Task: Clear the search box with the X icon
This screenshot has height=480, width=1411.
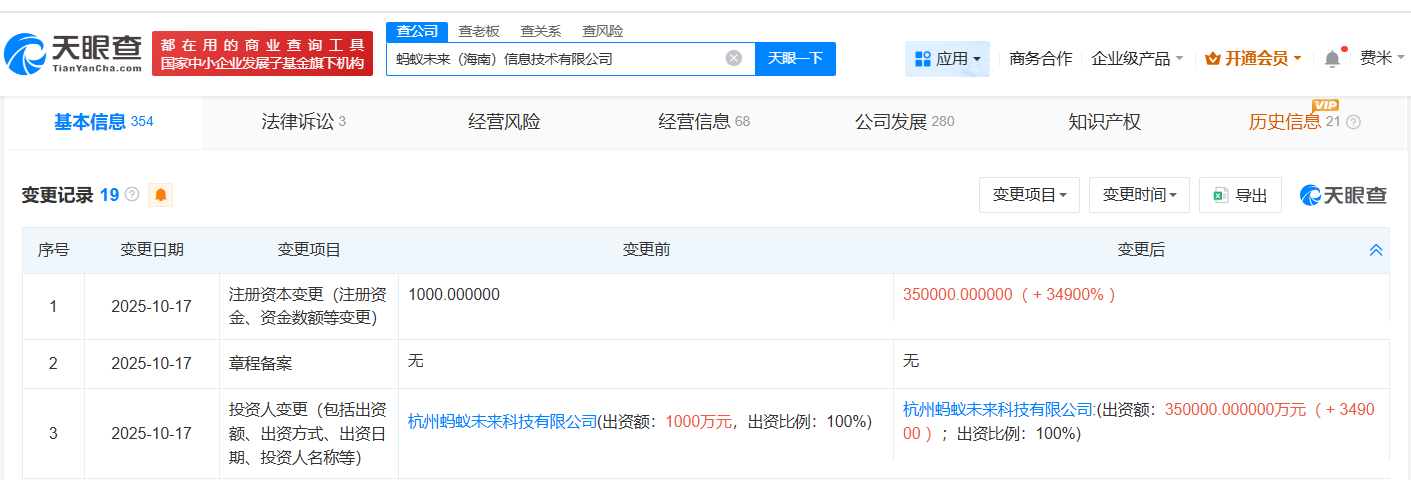Action: 733,58
